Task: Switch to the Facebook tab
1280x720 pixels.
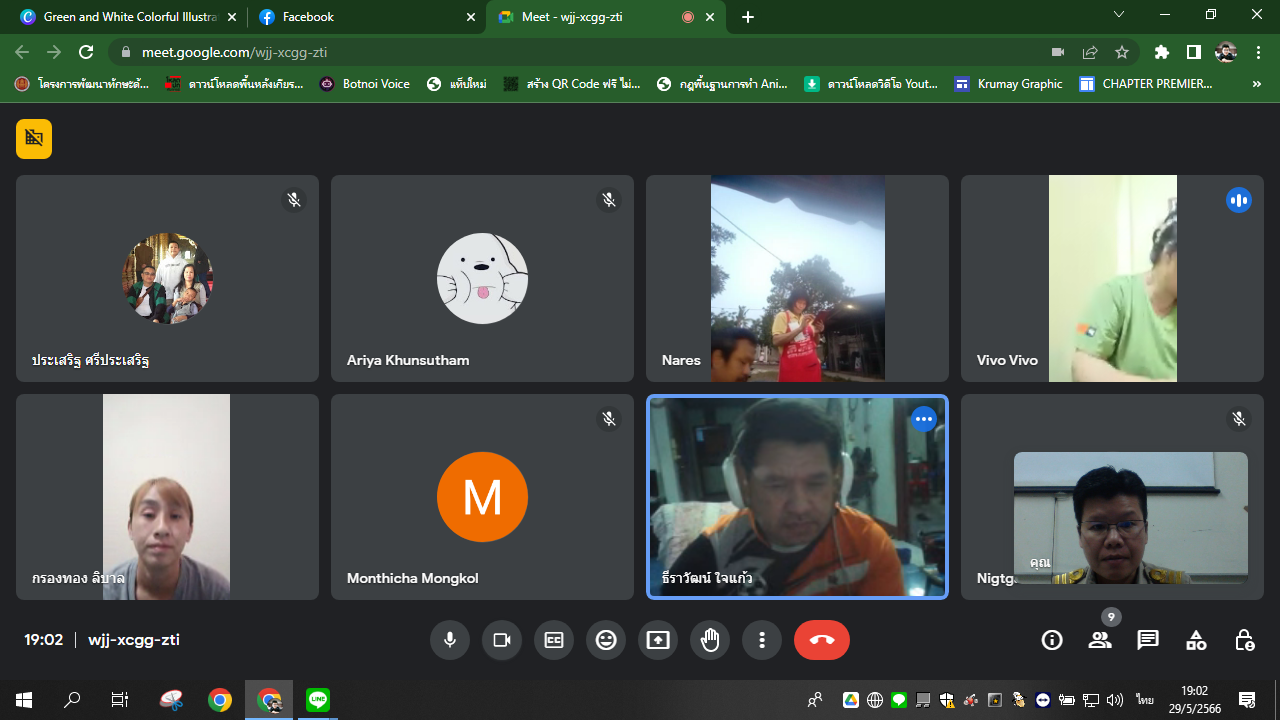Action: point(366,17)
